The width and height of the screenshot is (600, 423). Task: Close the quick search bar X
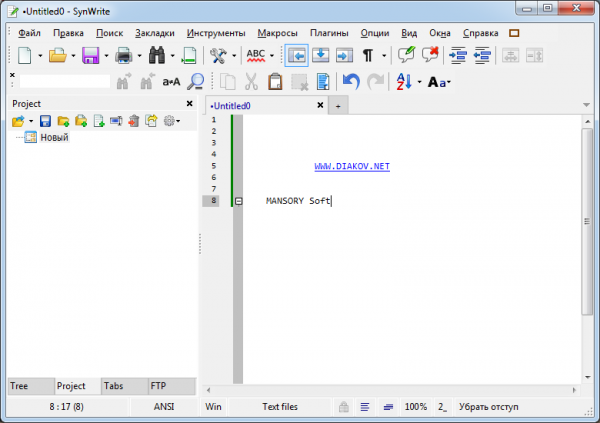pos(12,75)
